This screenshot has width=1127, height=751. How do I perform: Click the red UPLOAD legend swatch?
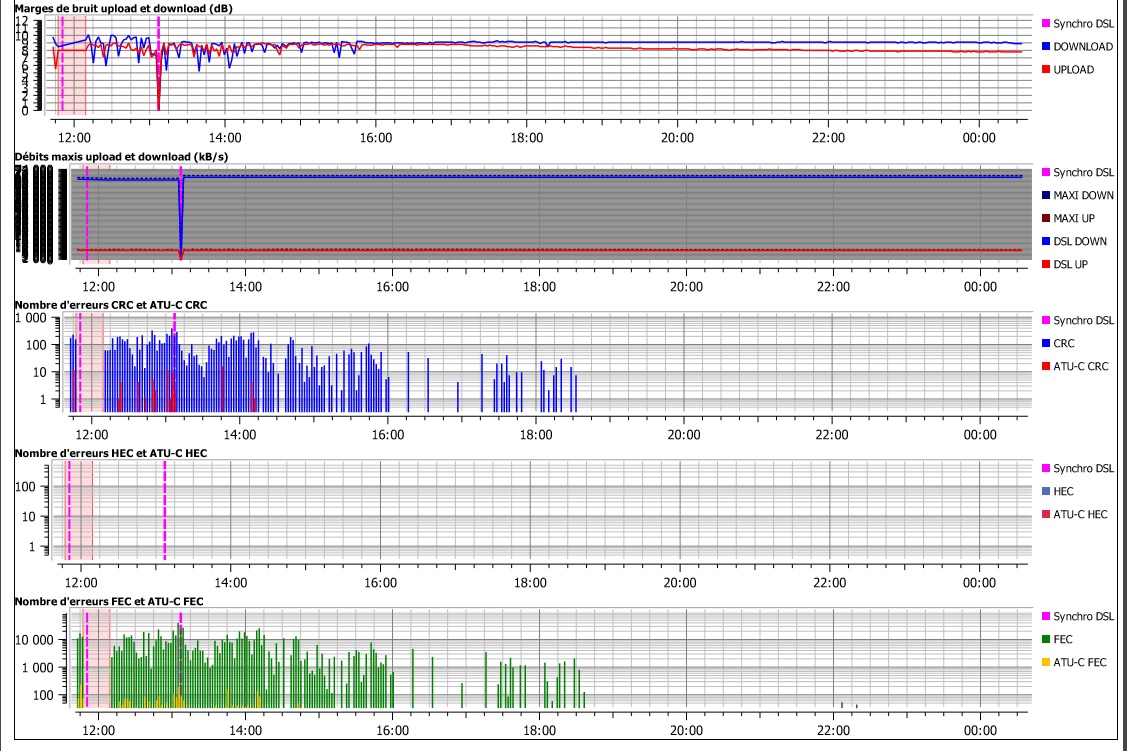[1046, 70]
